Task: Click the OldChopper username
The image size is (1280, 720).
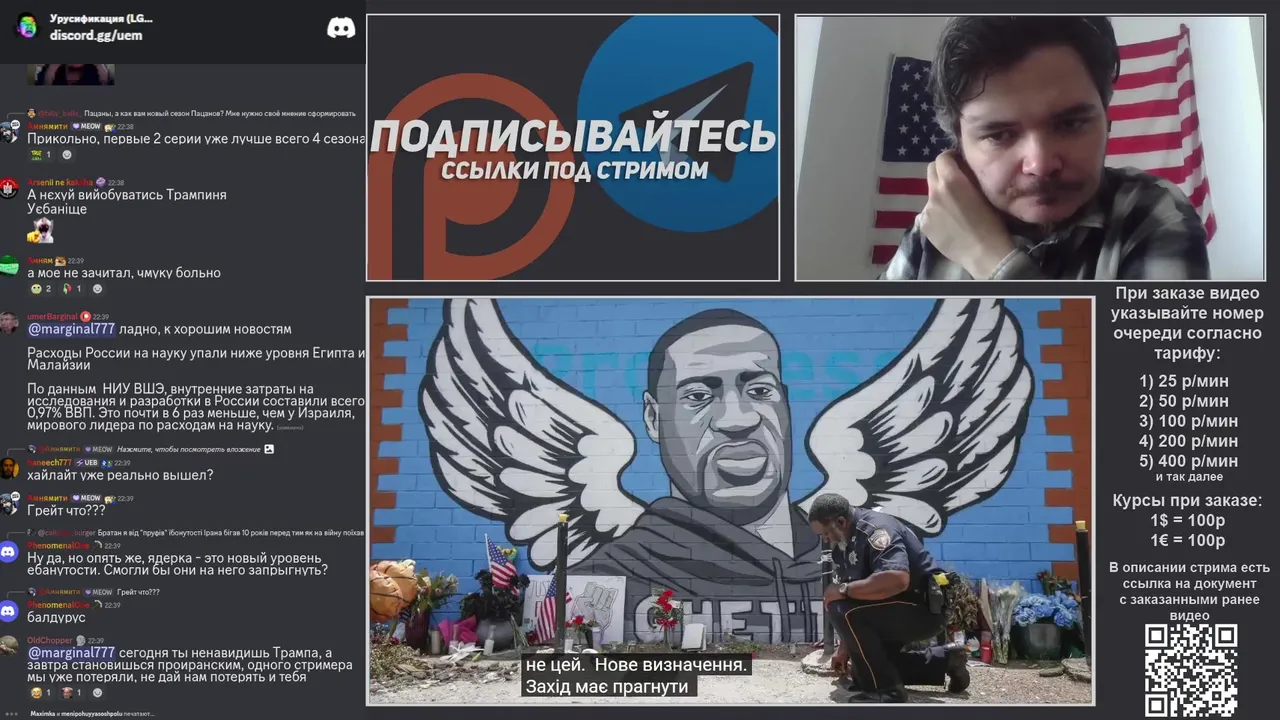Action: click(x=49, y=640)
